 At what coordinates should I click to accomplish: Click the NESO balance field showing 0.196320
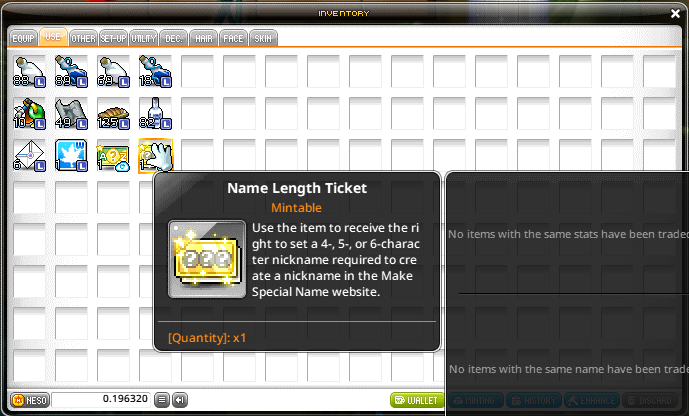(x=101, y=399)
